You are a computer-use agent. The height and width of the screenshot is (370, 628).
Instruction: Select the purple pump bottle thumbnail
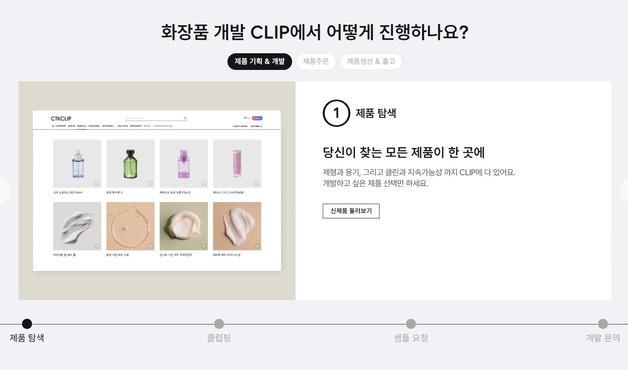pyautogui.click(x=184, y=163)
